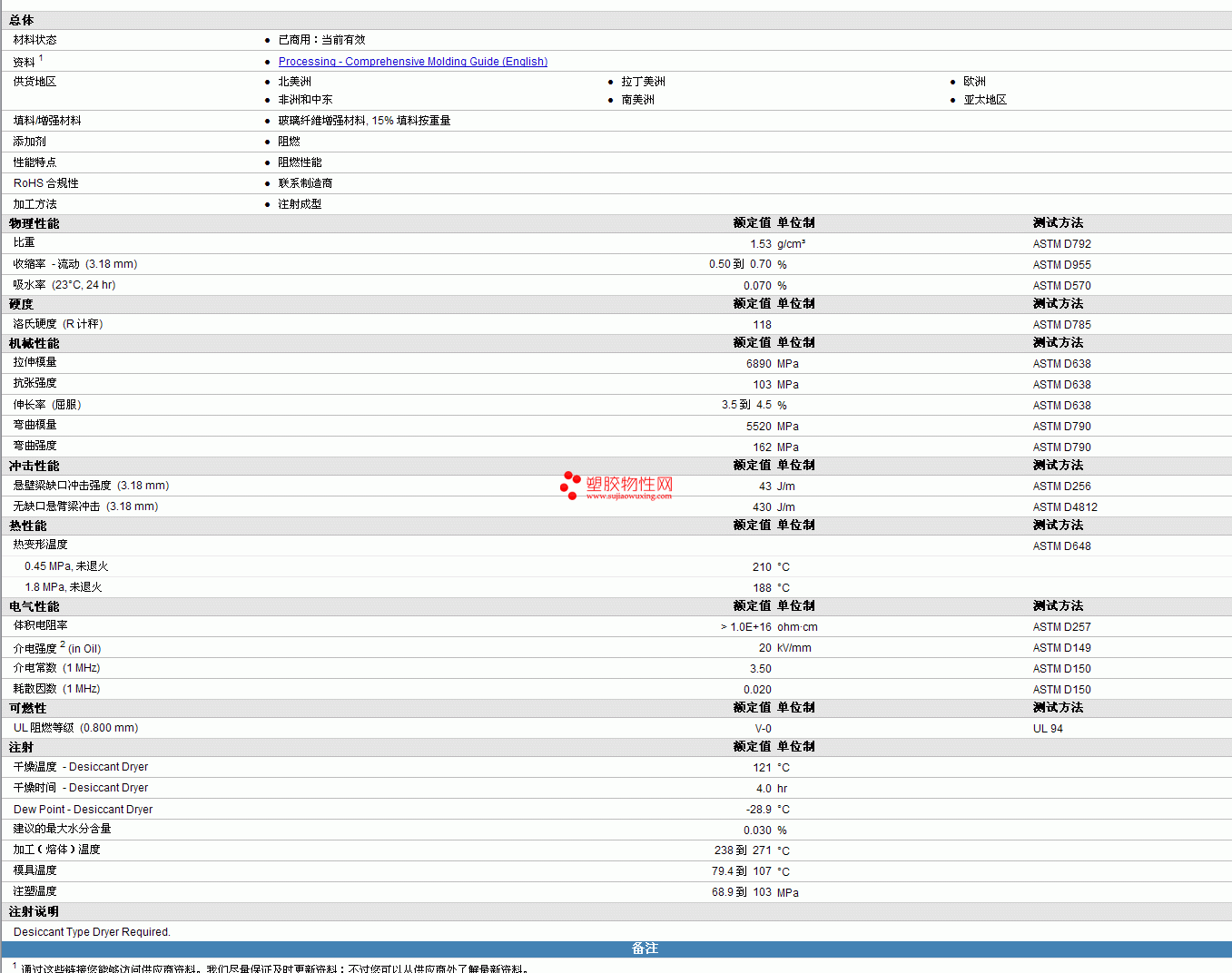Image resolution: width=1232 pixels, height=973 pixels.
Task: Select the 亚太地区 region entry
Action: (986, 100)
